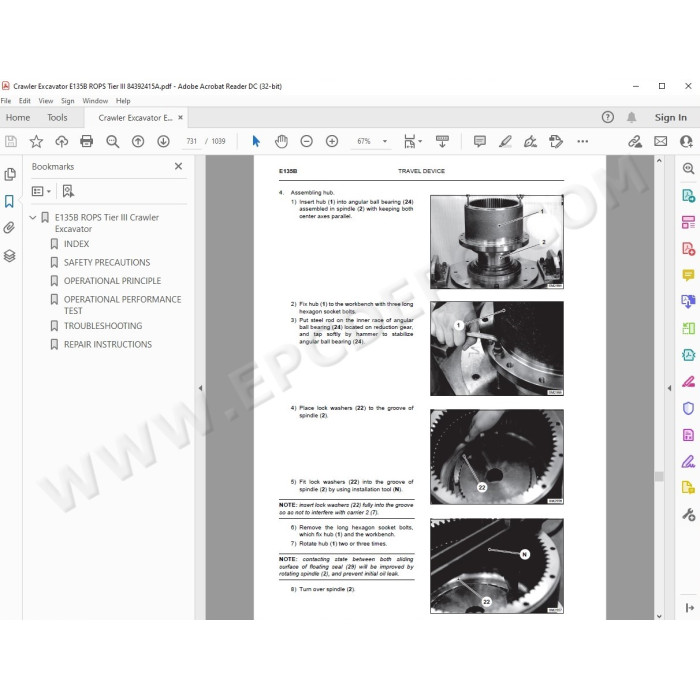
Task: Open the Comment tool in right pane
Action: click(688, 275)
